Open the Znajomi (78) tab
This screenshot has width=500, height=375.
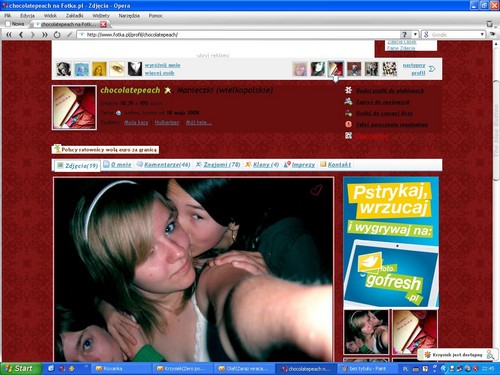pos(222,165)
